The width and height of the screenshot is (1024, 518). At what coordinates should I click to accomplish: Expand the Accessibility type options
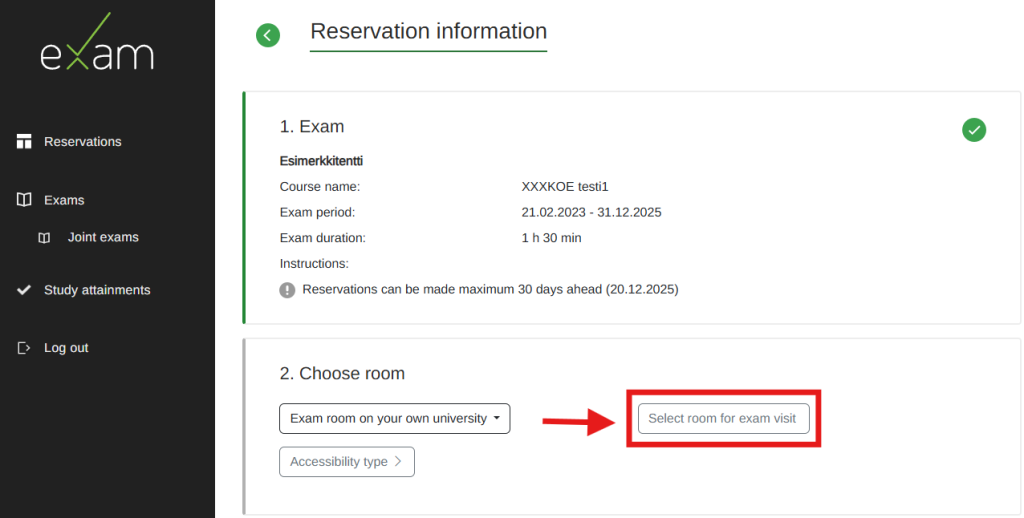(x=346, y=462)
